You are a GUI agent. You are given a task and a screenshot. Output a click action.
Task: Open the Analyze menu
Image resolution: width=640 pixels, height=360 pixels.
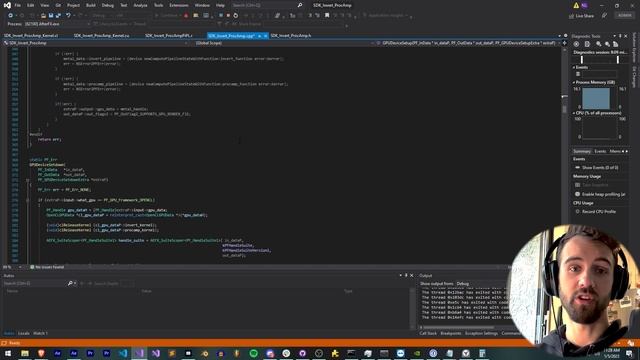click(x=140, y=5)
